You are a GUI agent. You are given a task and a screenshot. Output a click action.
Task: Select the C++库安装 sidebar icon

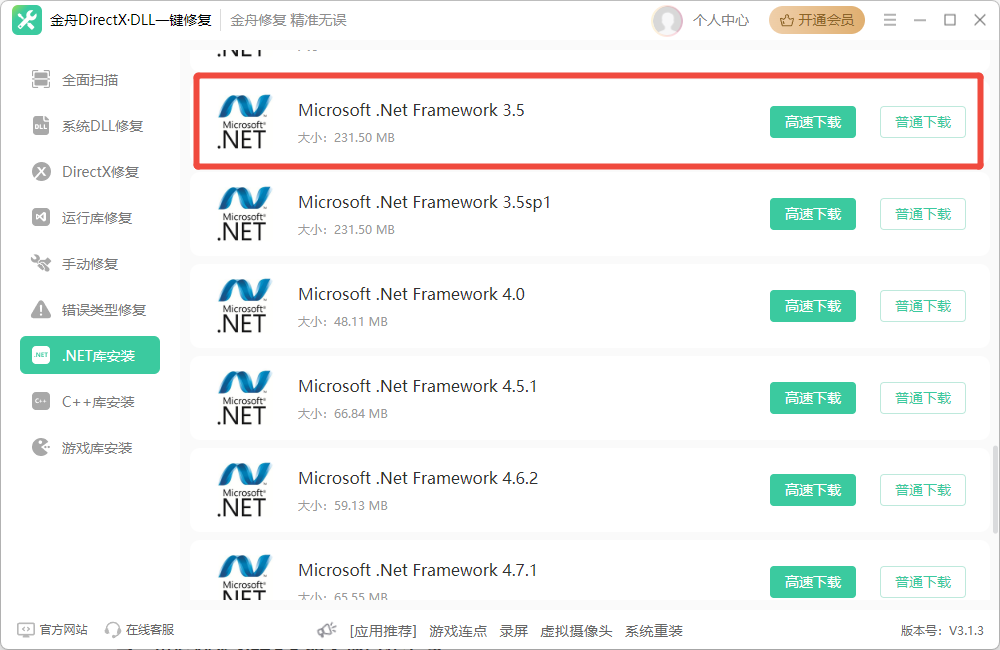(x=41, y=401)
